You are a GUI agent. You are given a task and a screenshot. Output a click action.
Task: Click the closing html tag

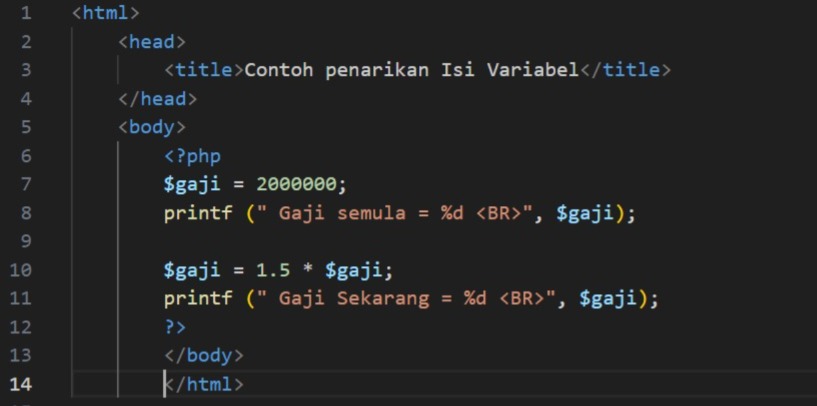click(x=204, y=384)
